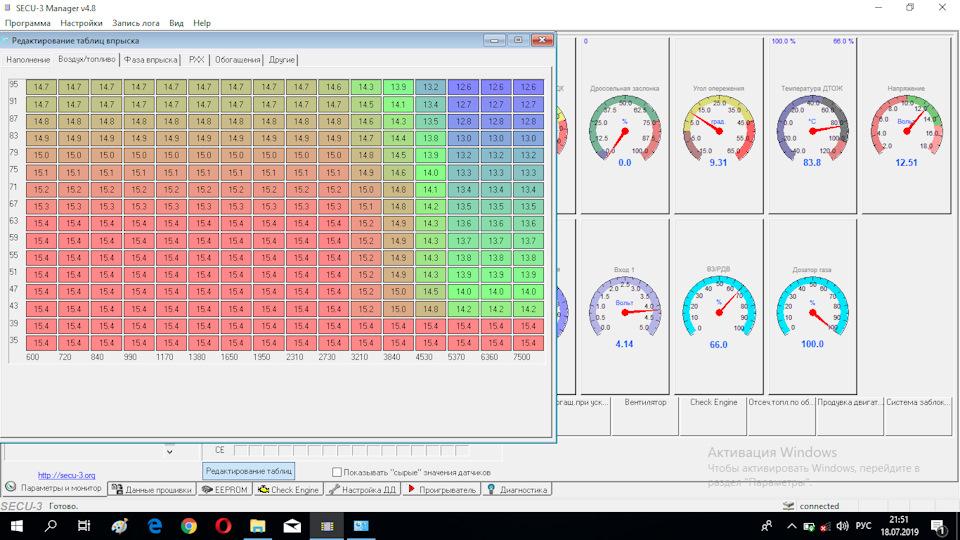Launch Google Chrome from the taskbar
Image resolution: width=960 pixels, height=540 pixels.
coord(189,526)
